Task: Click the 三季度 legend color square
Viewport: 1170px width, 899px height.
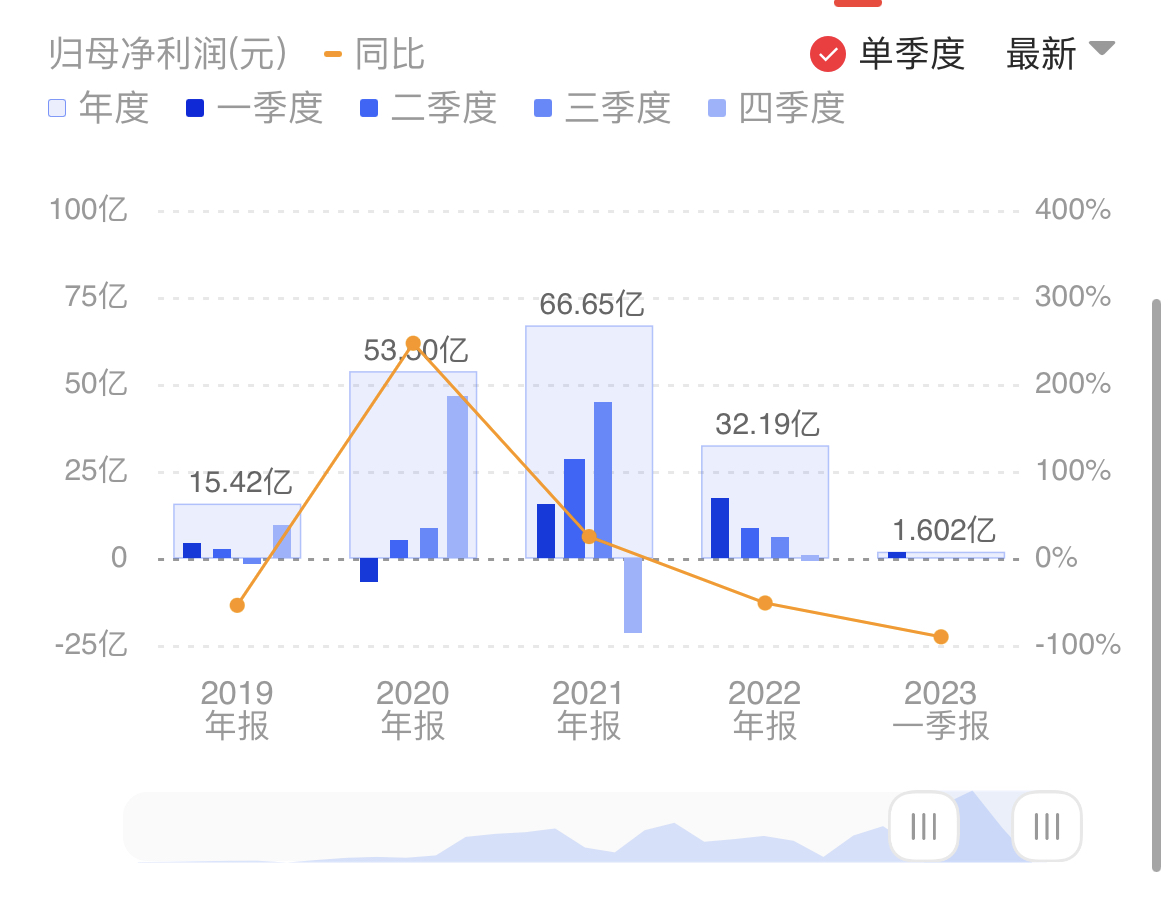Action: click(544, 108)
